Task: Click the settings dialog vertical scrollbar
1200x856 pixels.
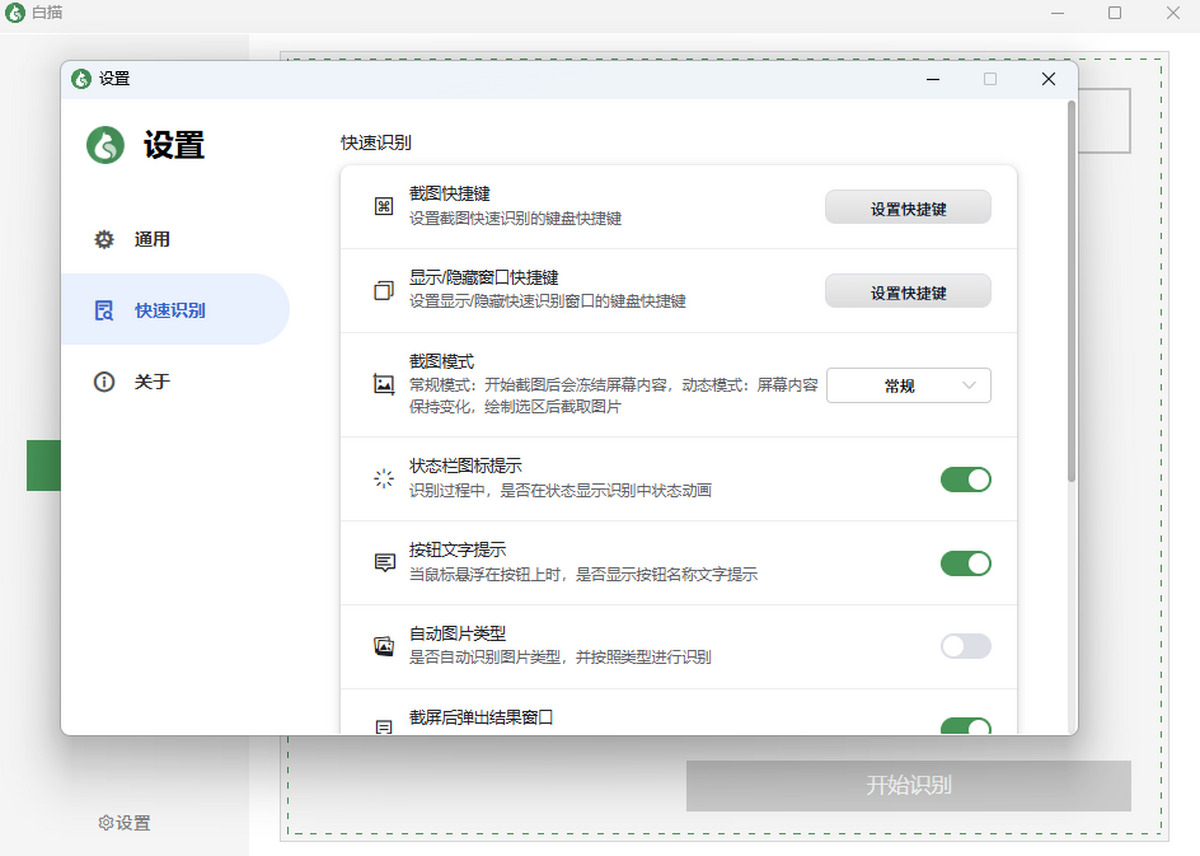Action: [x=1071, y=290]
